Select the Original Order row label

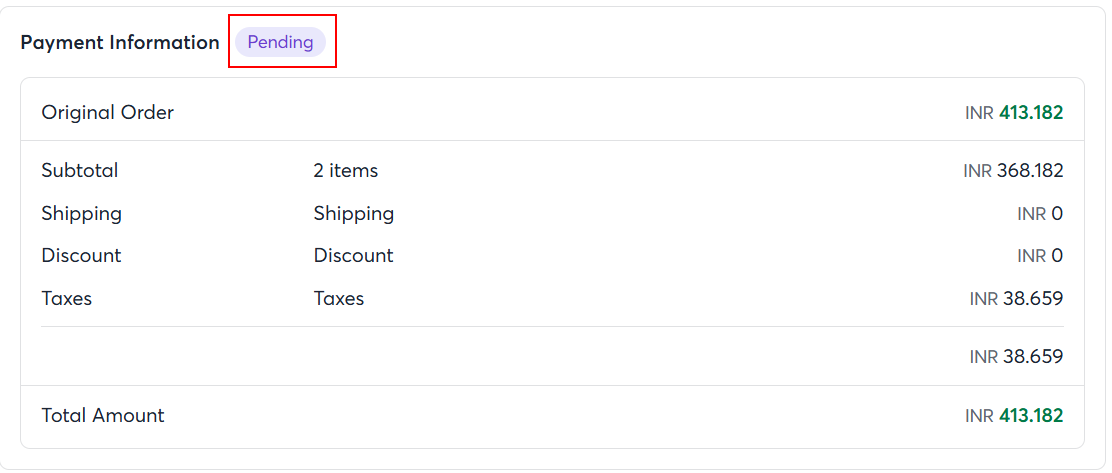pos(107,112)
